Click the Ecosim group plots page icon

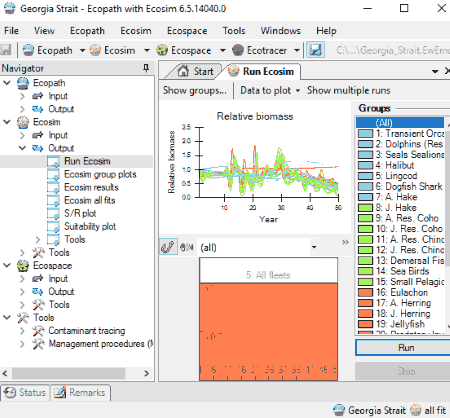[x=53, y=174]
